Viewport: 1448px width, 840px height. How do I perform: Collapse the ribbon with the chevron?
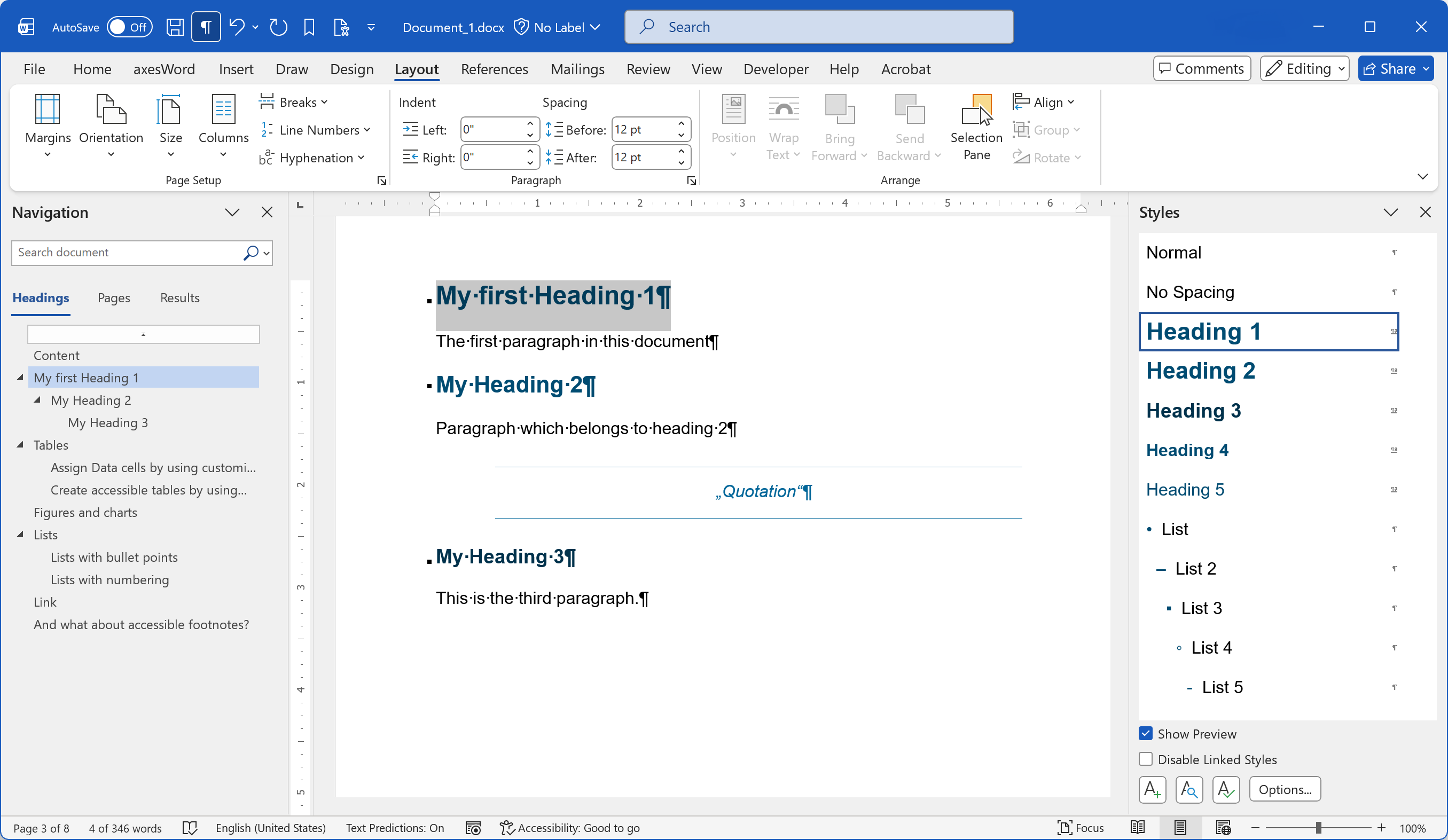[1423, 176]
